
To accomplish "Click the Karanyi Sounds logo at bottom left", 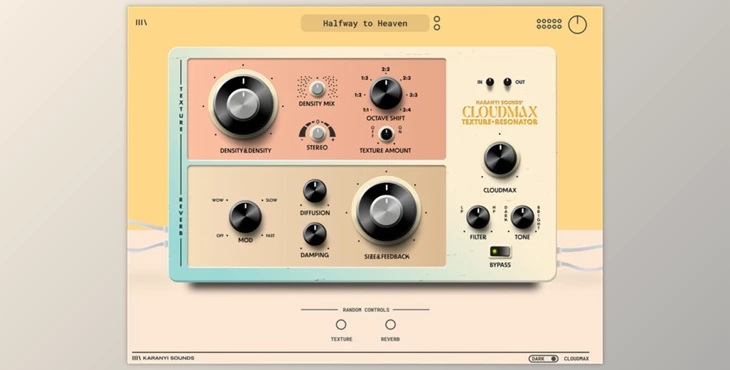I will click(163, 358).
